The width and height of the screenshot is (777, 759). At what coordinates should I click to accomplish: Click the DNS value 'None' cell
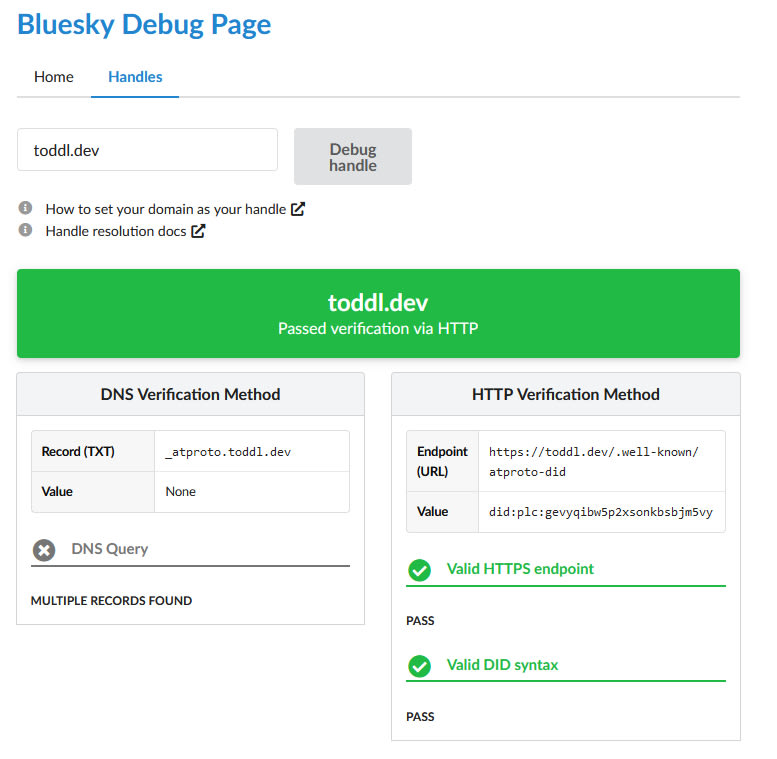252,491
